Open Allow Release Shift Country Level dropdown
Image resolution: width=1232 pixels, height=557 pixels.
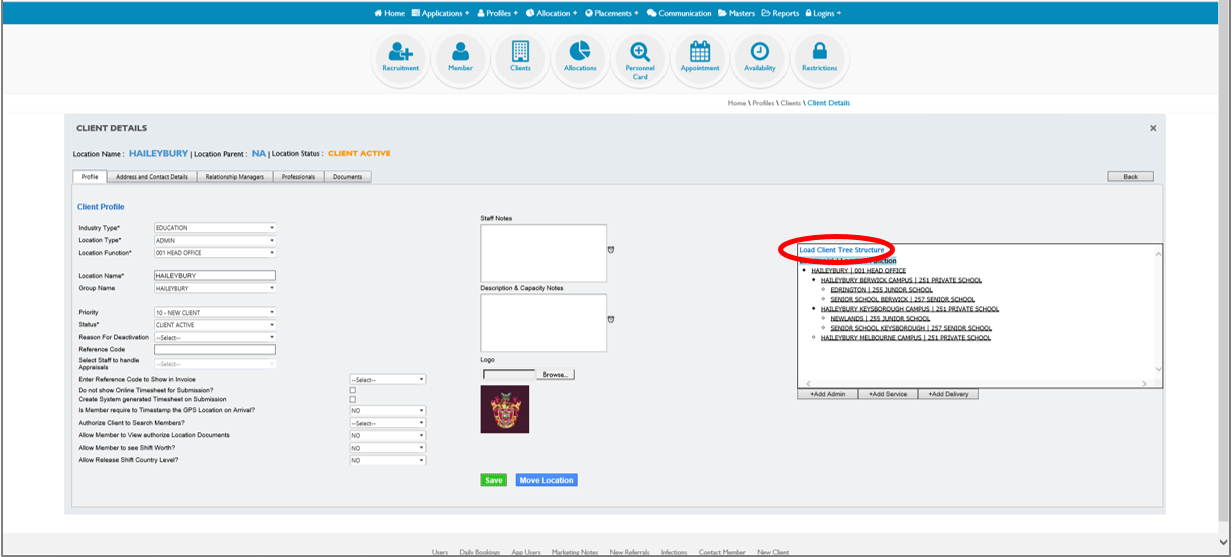[387, 460]
